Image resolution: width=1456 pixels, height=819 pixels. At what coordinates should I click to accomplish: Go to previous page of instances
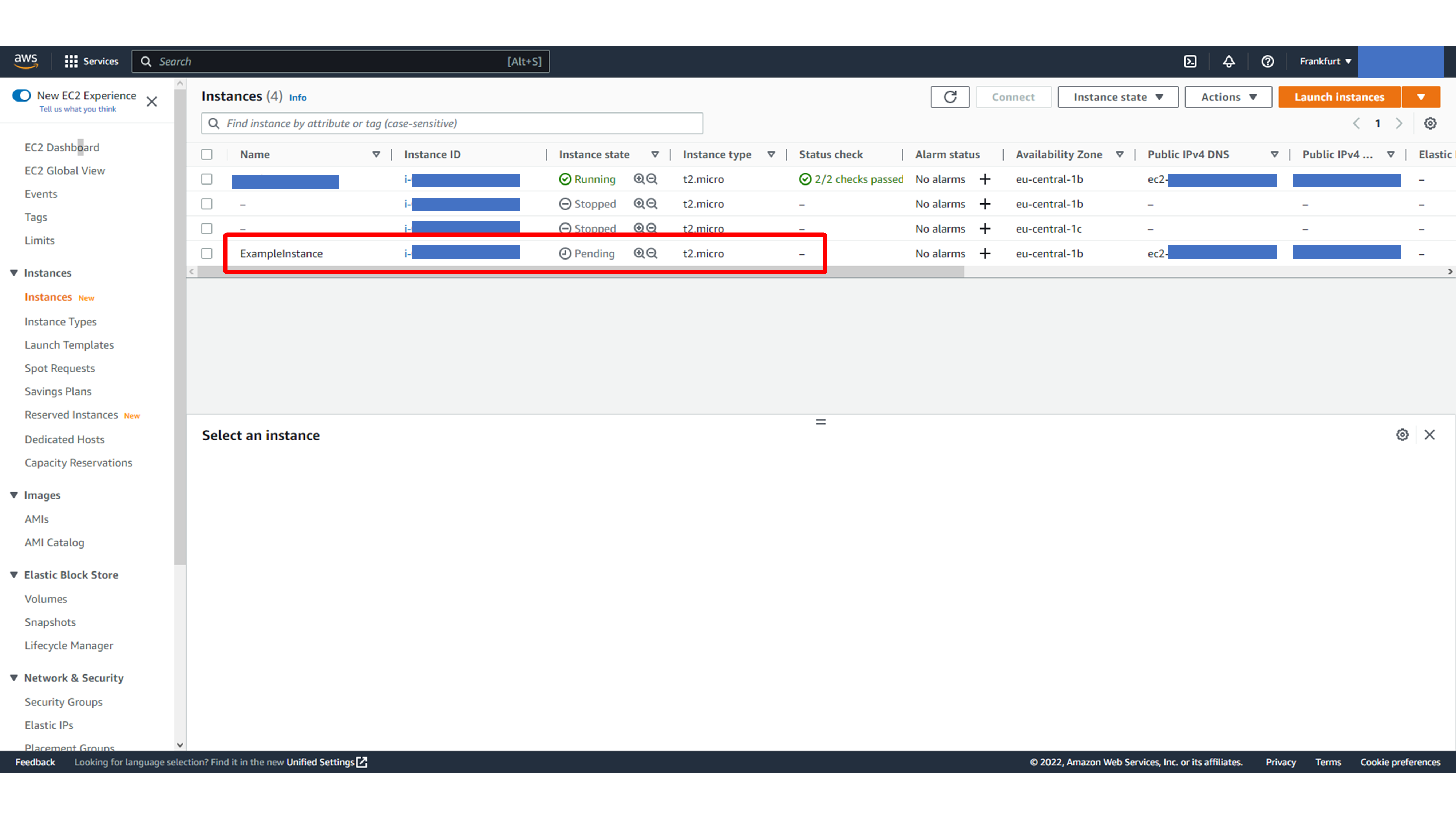pyautogui.click(x=1356, y=123)
